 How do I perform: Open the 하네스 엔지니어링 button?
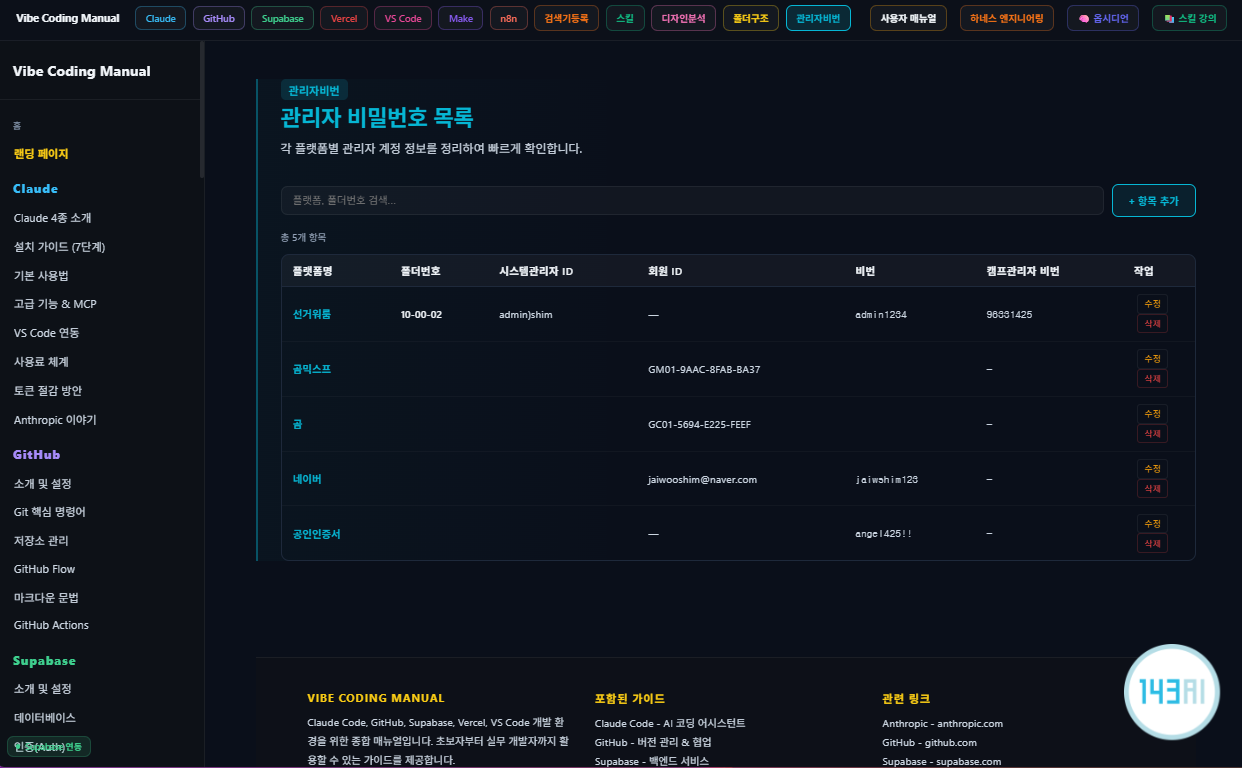point(1006,18)
